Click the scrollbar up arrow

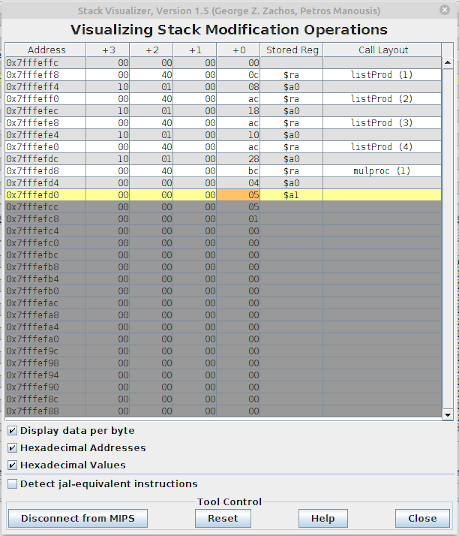(447, 63)
